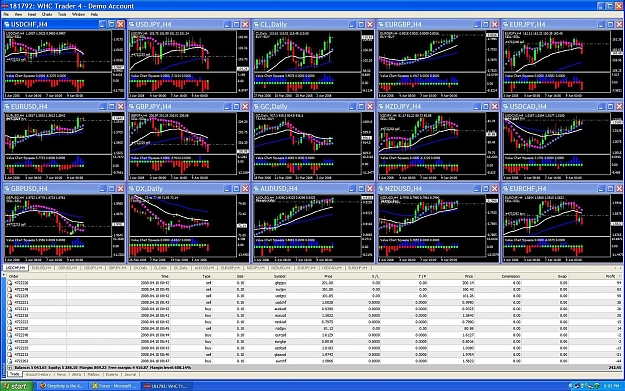Click the NZDUSD,H4 chart window title icon
Image resolution: width=625 pixels, height=391 pixels.
pos(381,189)
